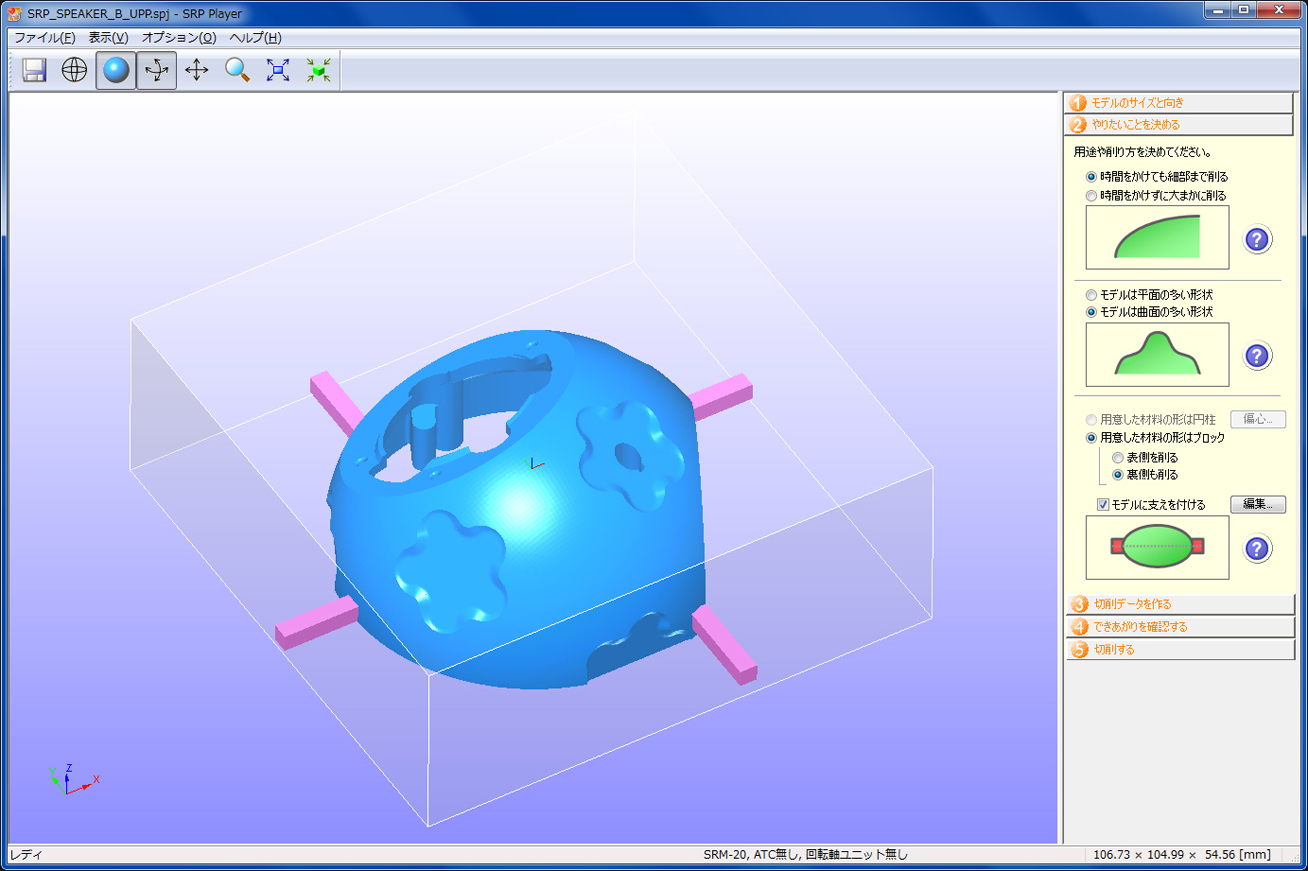Image resolution: width=1308 pixels, height=871 pixels.
Task: Choose the 表側を削る radio option
Action: [1119, 458]
